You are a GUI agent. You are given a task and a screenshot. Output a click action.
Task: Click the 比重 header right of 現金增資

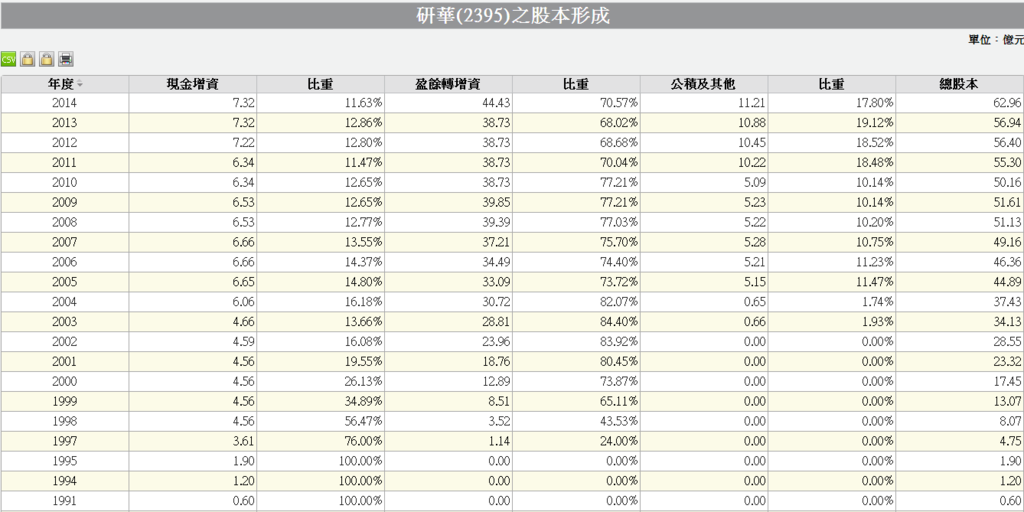pyautogui.click(x=321, y=84)
